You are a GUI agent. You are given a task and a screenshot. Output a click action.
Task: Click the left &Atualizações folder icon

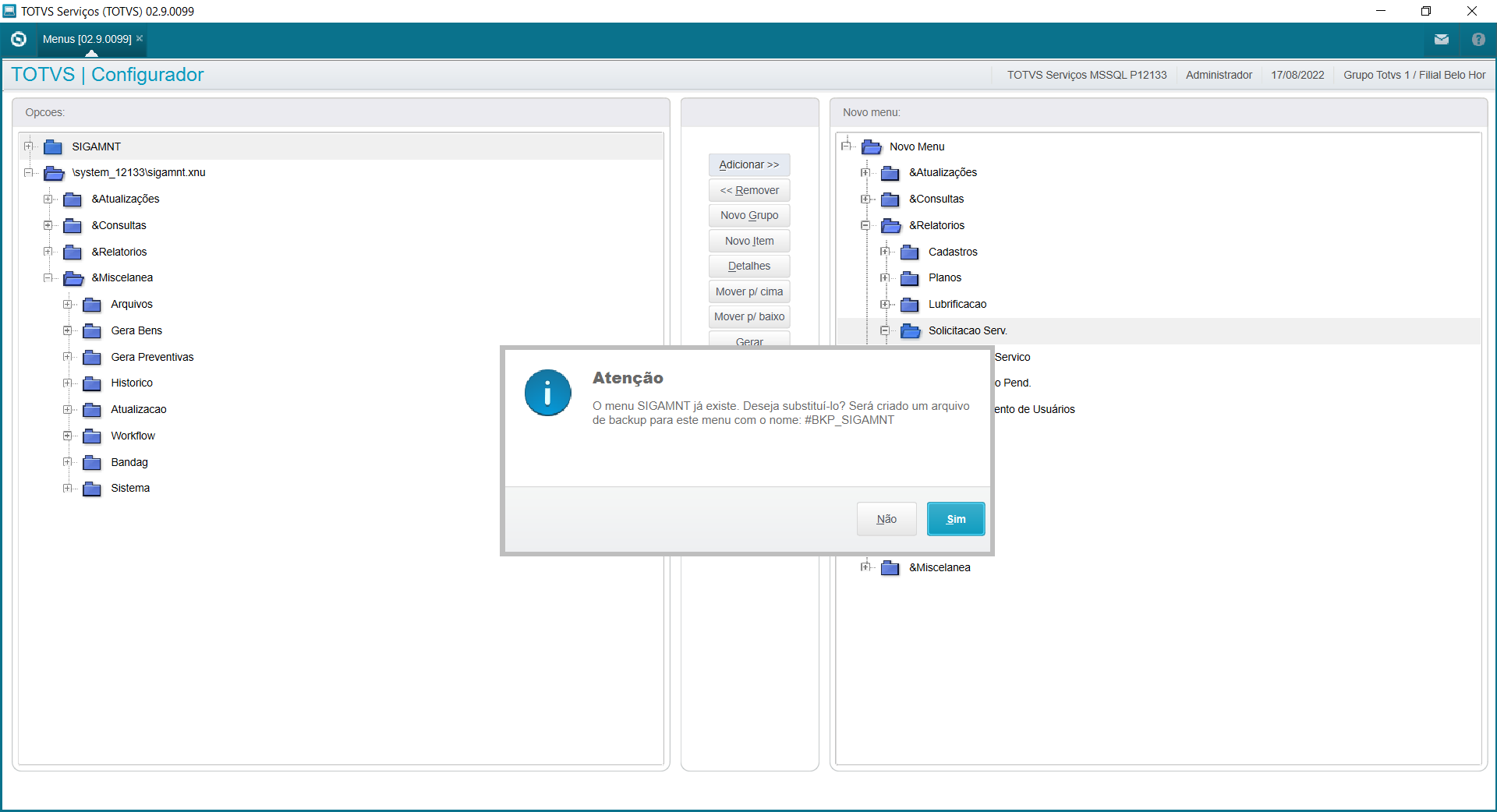pyautogui.click(x=73, y=199)
